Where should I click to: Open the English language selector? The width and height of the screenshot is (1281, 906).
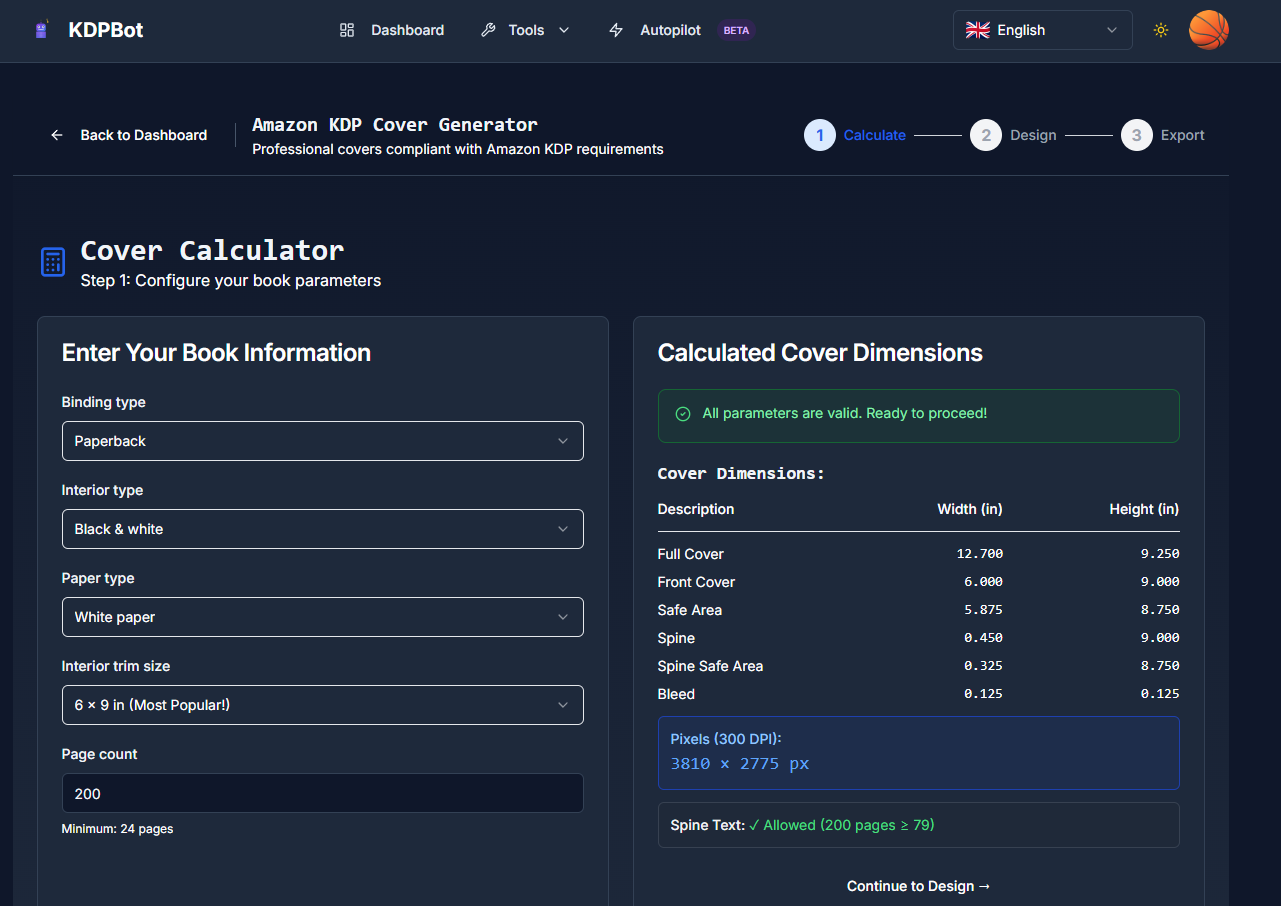(x=1042, y=30)
